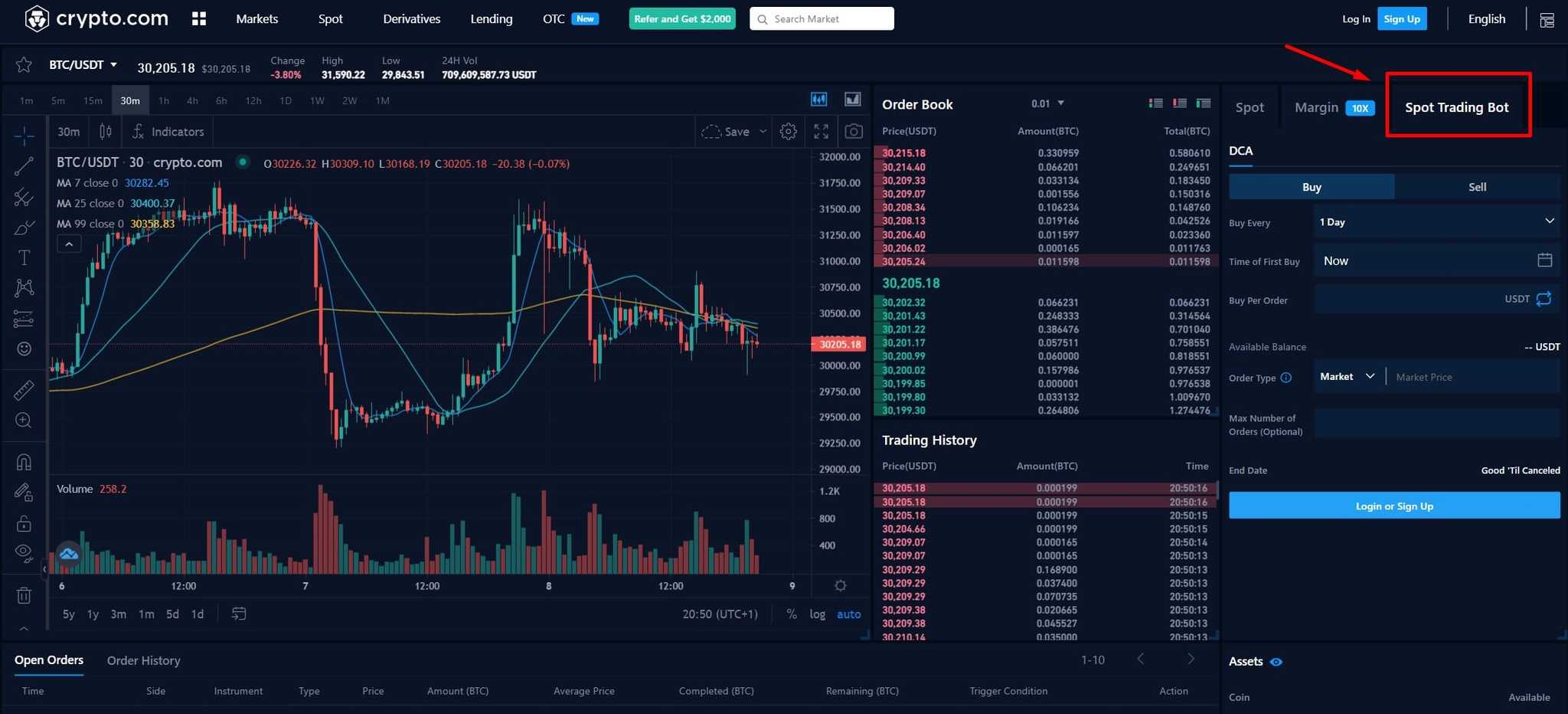
Task: Open the apps grid menu
Action: 199,18
